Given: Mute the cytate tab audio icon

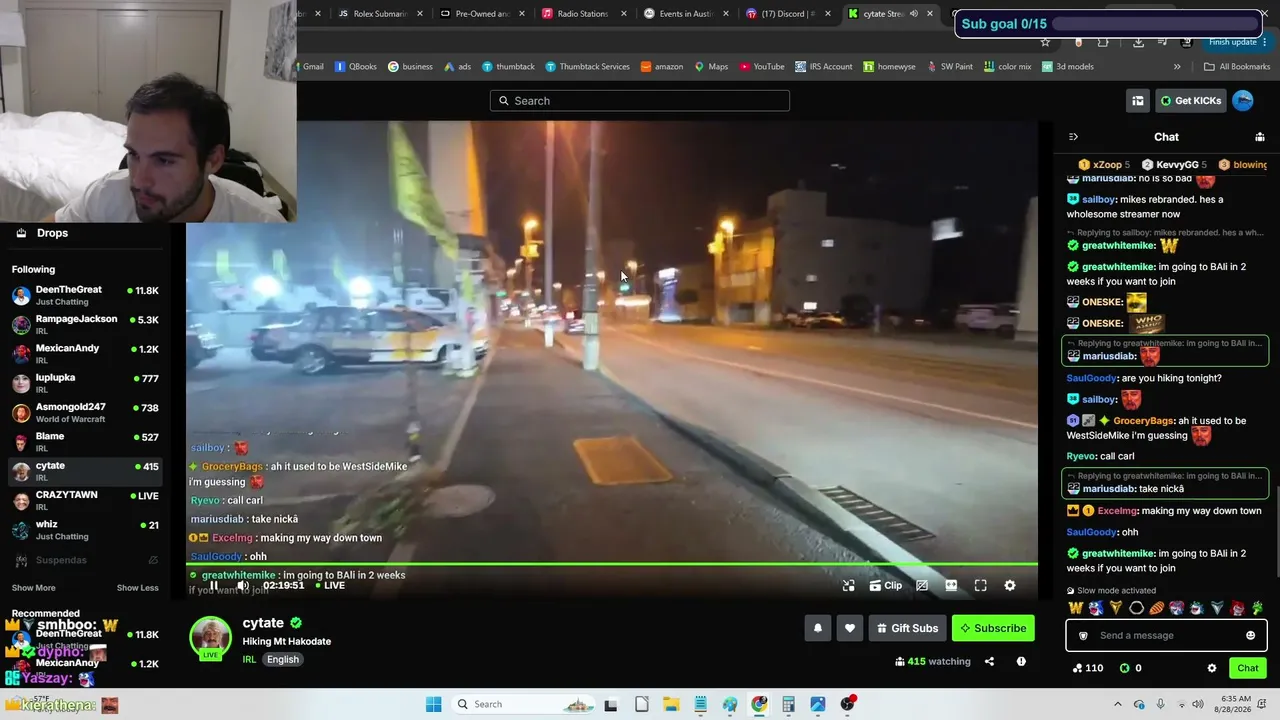Looking at the screenshot, I should pyautogui.click(x=913, y=14).
